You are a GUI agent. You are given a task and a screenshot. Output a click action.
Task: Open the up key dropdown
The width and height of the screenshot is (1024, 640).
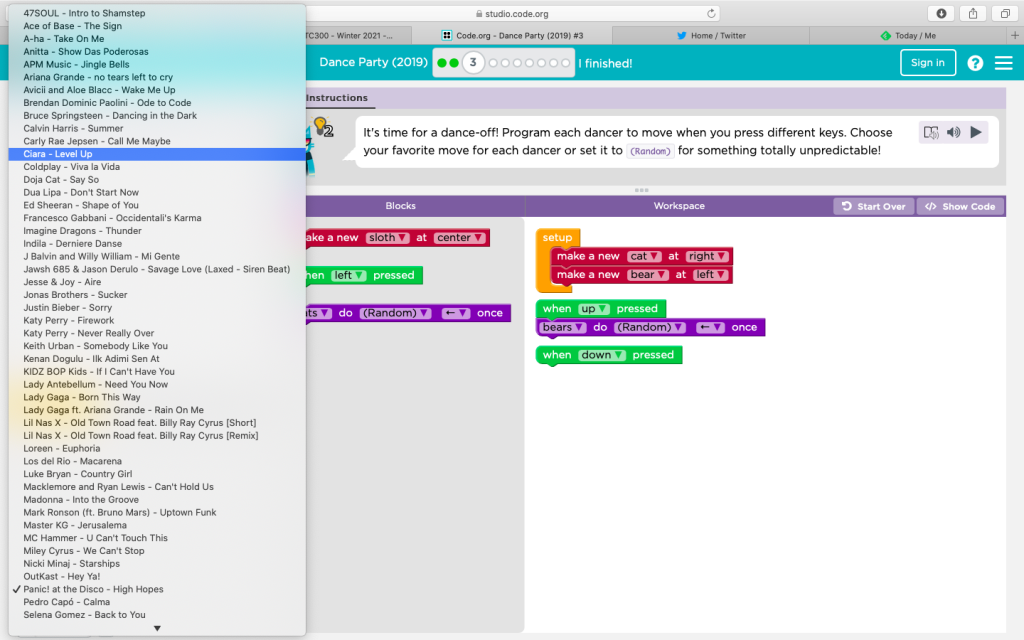594,308
